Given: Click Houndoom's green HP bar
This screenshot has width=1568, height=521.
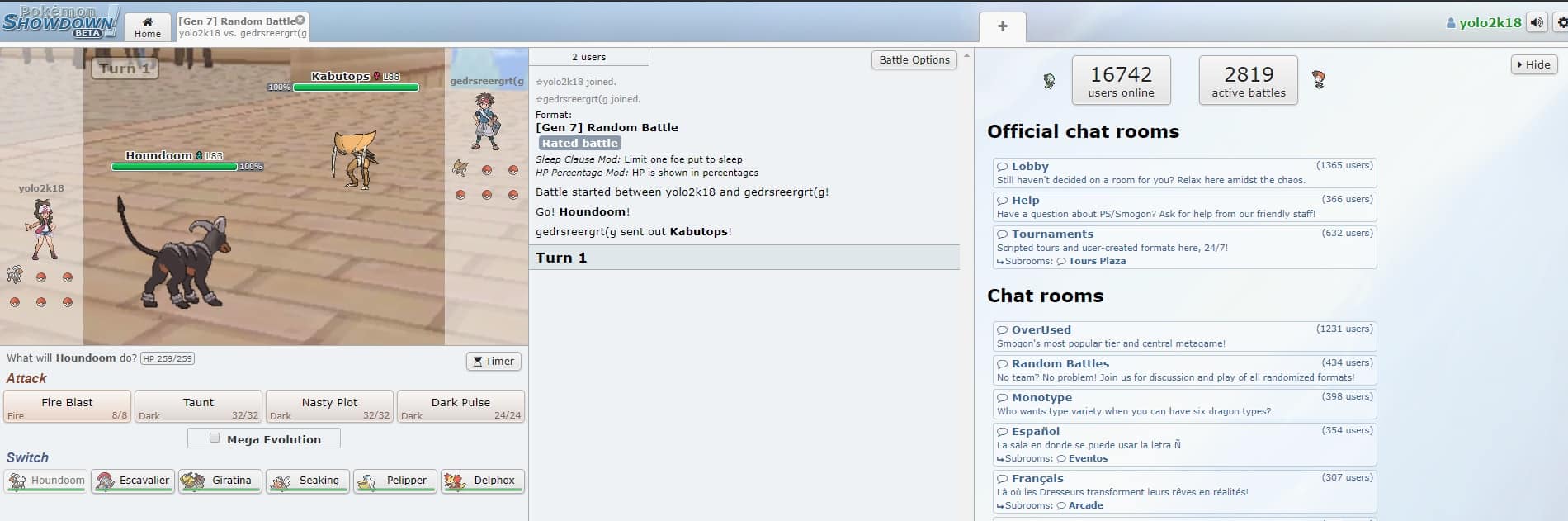Looking at the screenshot, I should [174, 167].
